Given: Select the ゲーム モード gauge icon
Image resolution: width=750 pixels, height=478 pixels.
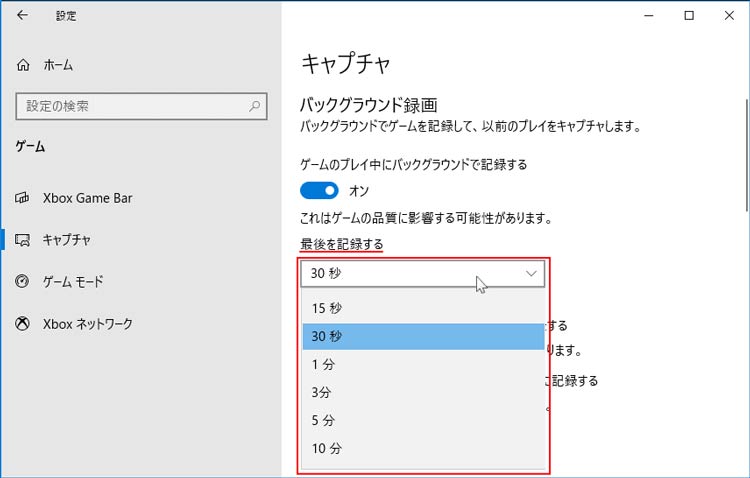Looking at the screenshot, I should click(x=22, y=281).
